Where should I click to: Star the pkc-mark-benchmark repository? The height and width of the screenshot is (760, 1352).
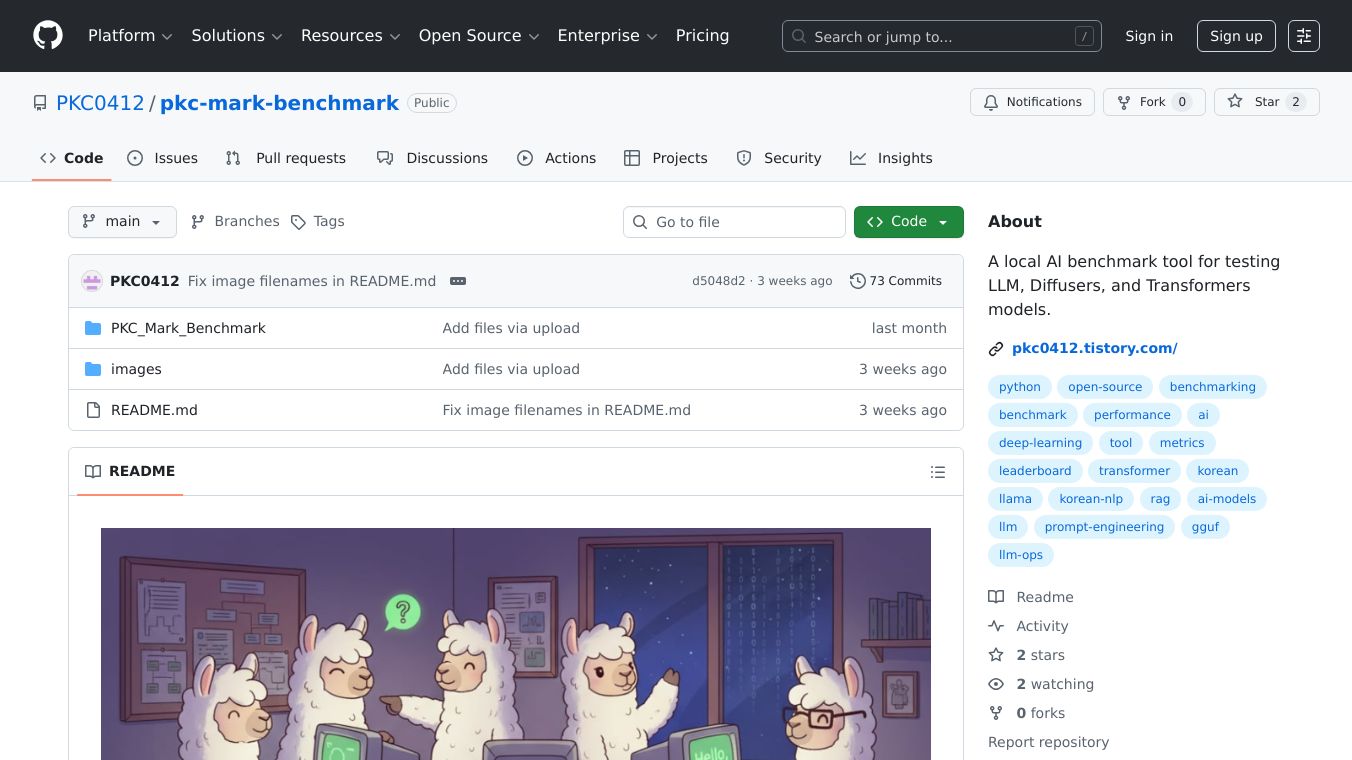(x=1267, y=102)
